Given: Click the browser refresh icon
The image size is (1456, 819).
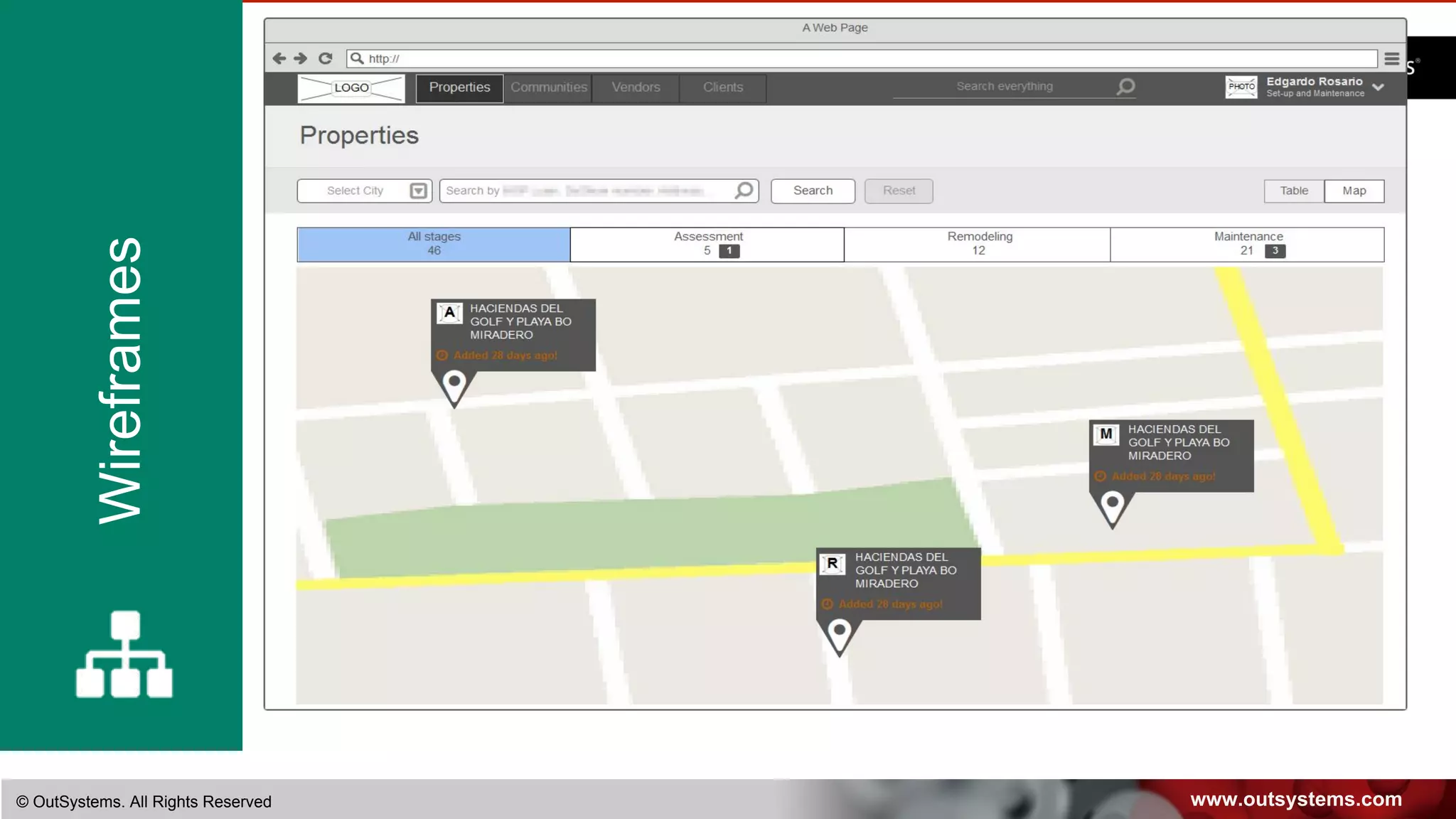Looking at the screenshot, I should click(326, 58).
